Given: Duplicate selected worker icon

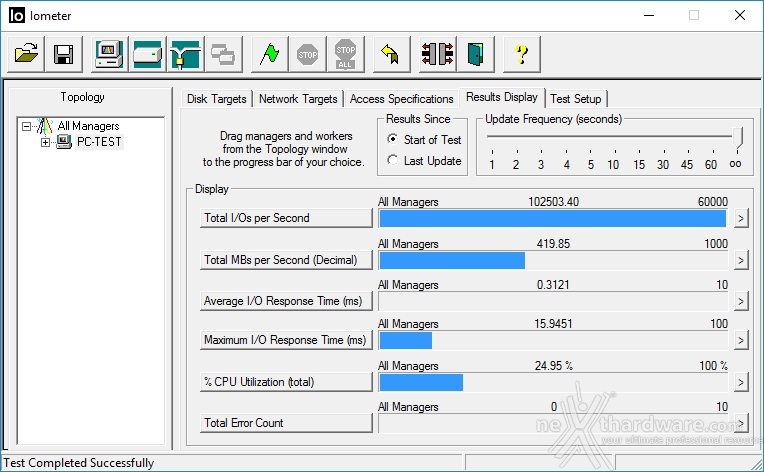Looking at the screenshot, I should pyautogui.click(x=224, y=54).
